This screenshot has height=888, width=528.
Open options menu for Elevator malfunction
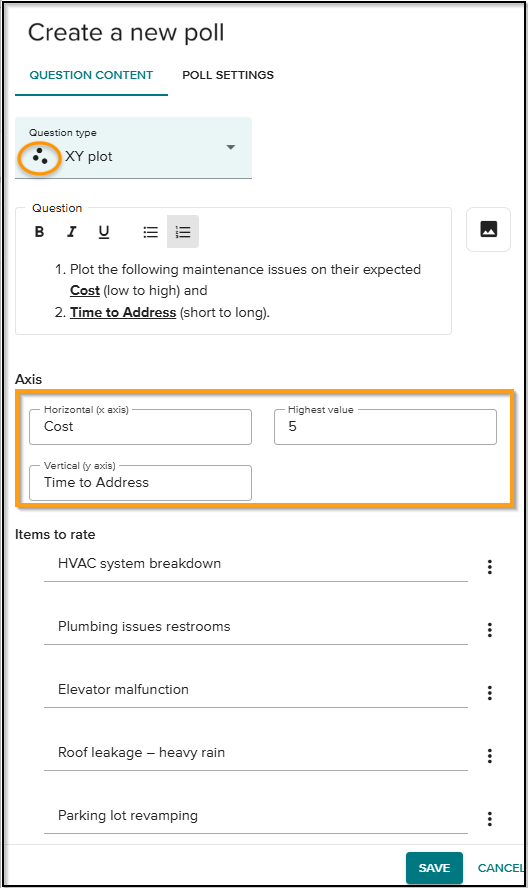(489, 693)
